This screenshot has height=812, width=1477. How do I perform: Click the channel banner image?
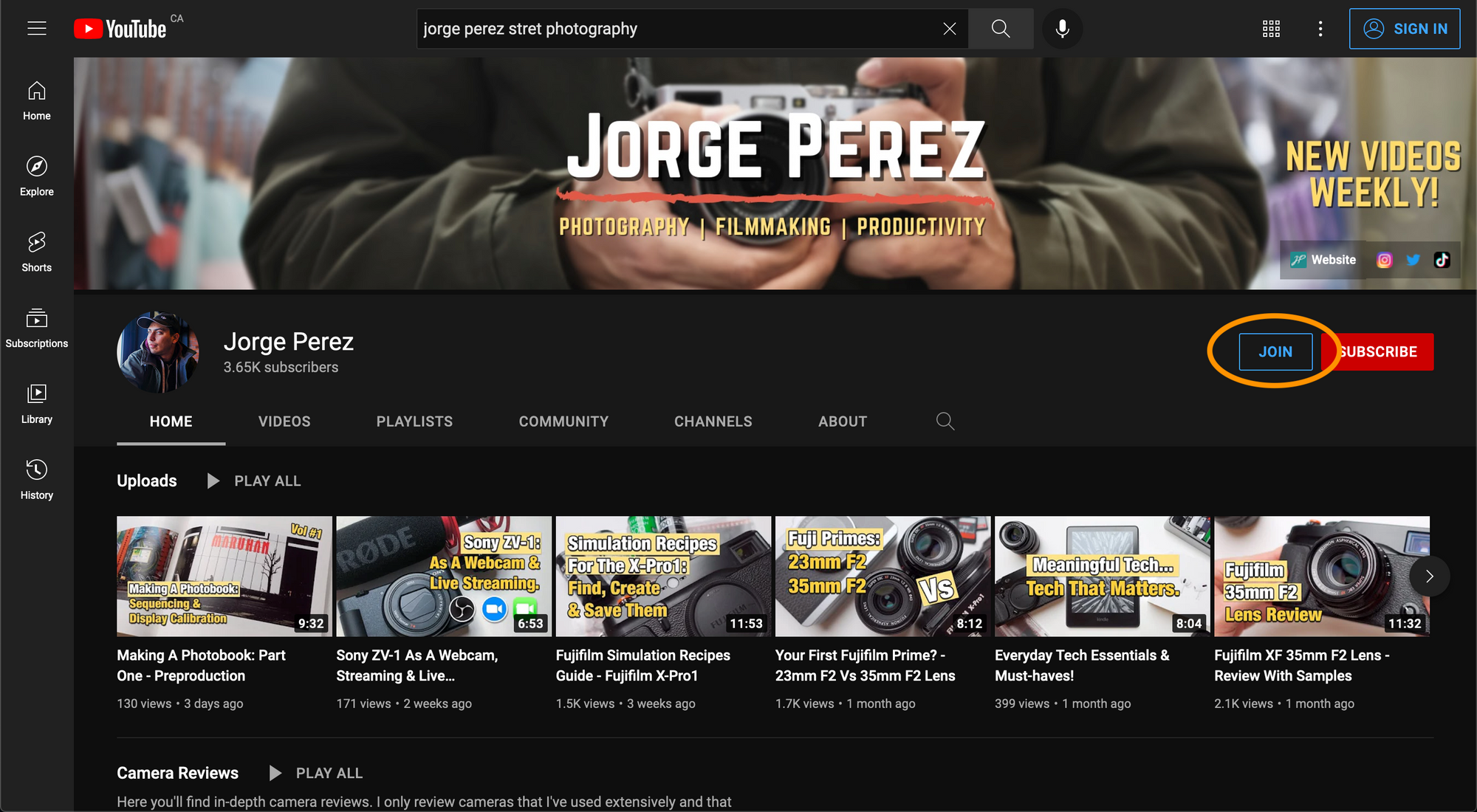[x=775, y=173]
